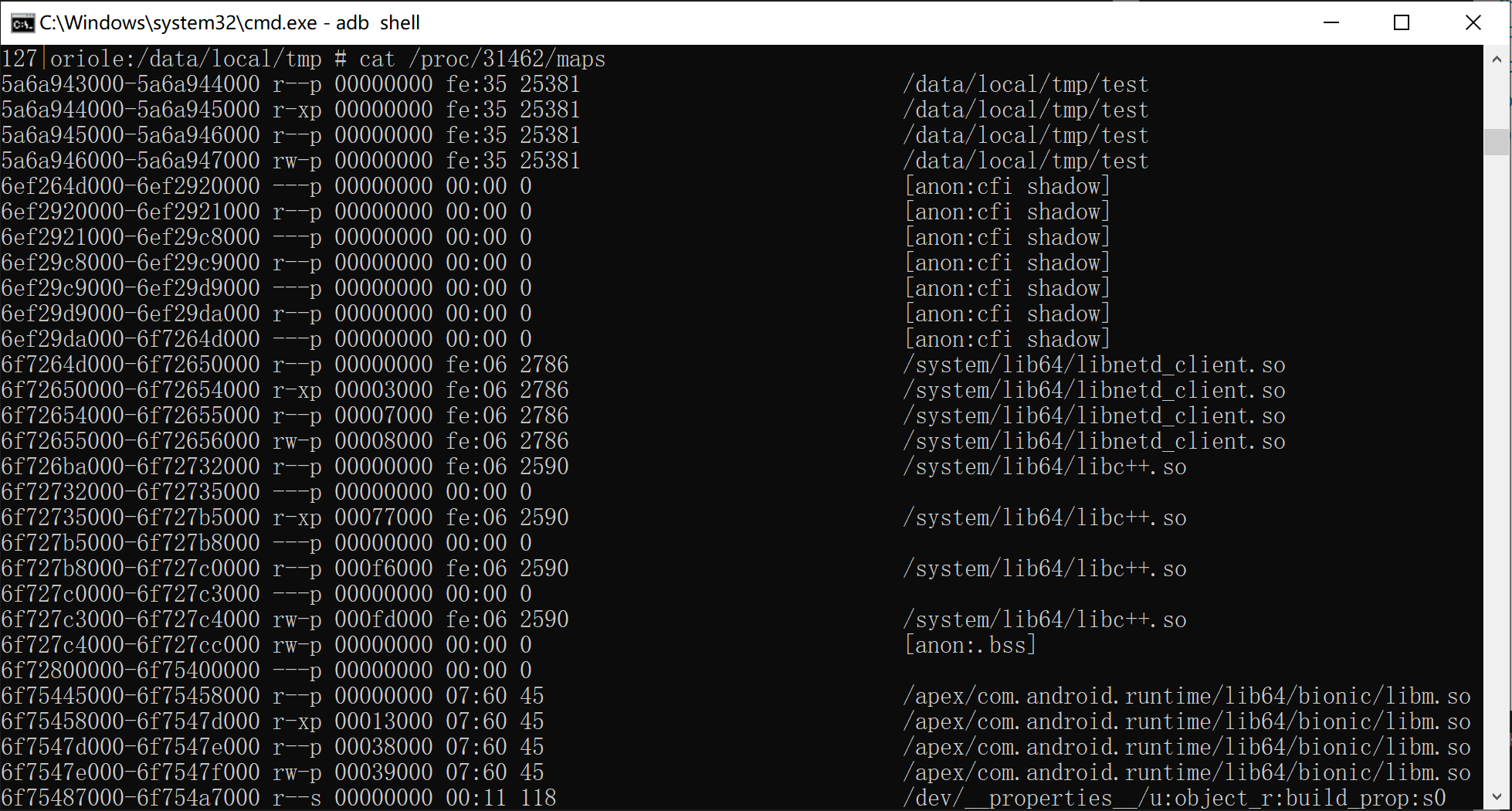The height and width of the screenshot is (811, 1512).
Task: Click the cmd.exe icon in title bar
Action: tap(22, 23)
